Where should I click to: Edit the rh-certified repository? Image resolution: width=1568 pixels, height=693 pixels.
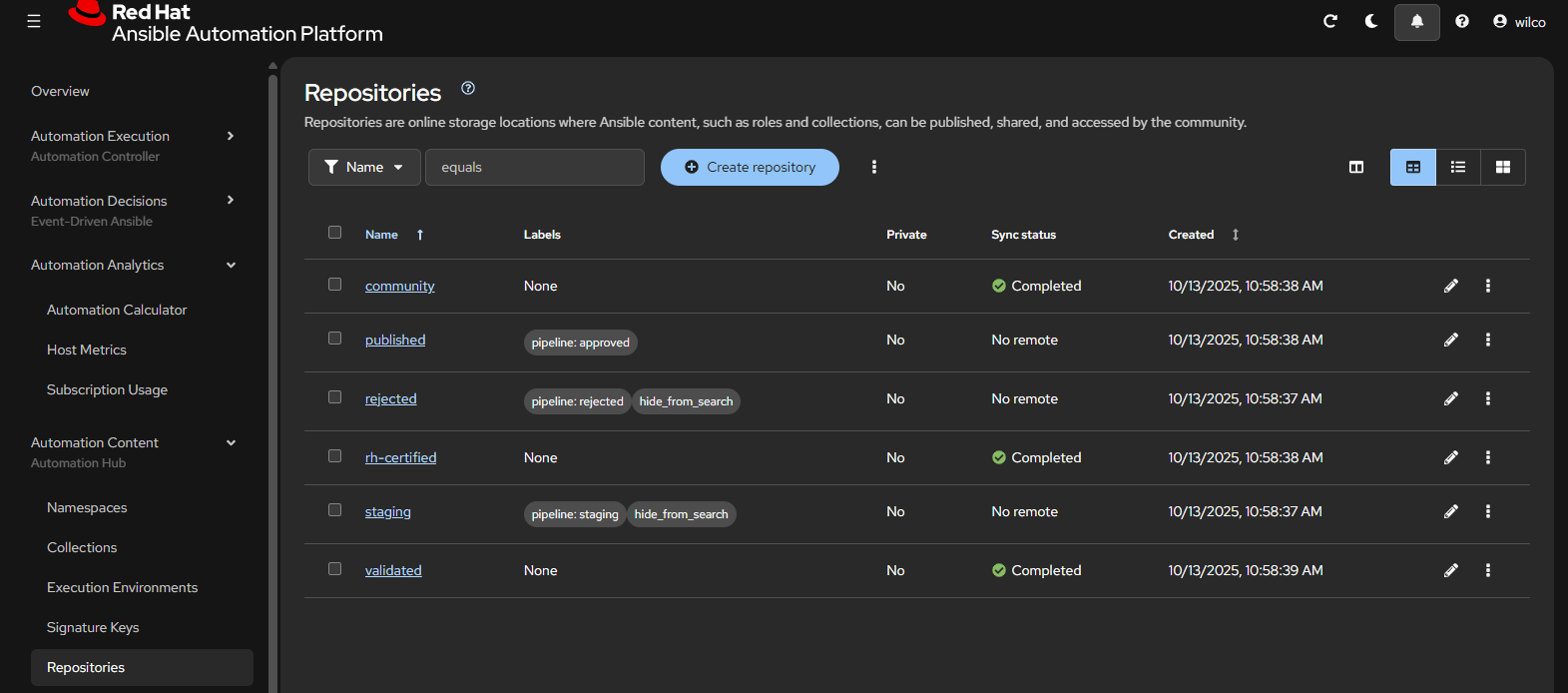(1451, 457)
